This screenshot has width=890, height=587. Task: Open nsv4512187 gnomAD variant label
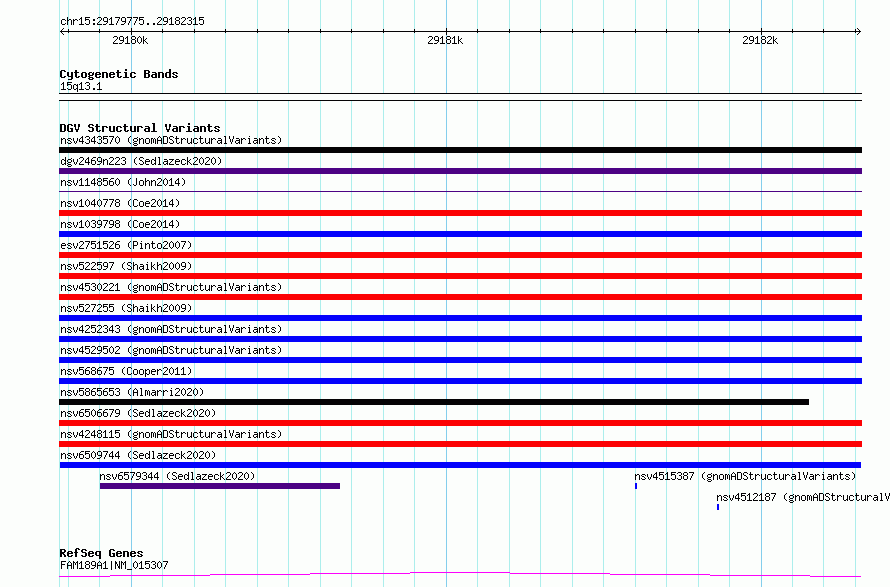(x=803, y=497)
